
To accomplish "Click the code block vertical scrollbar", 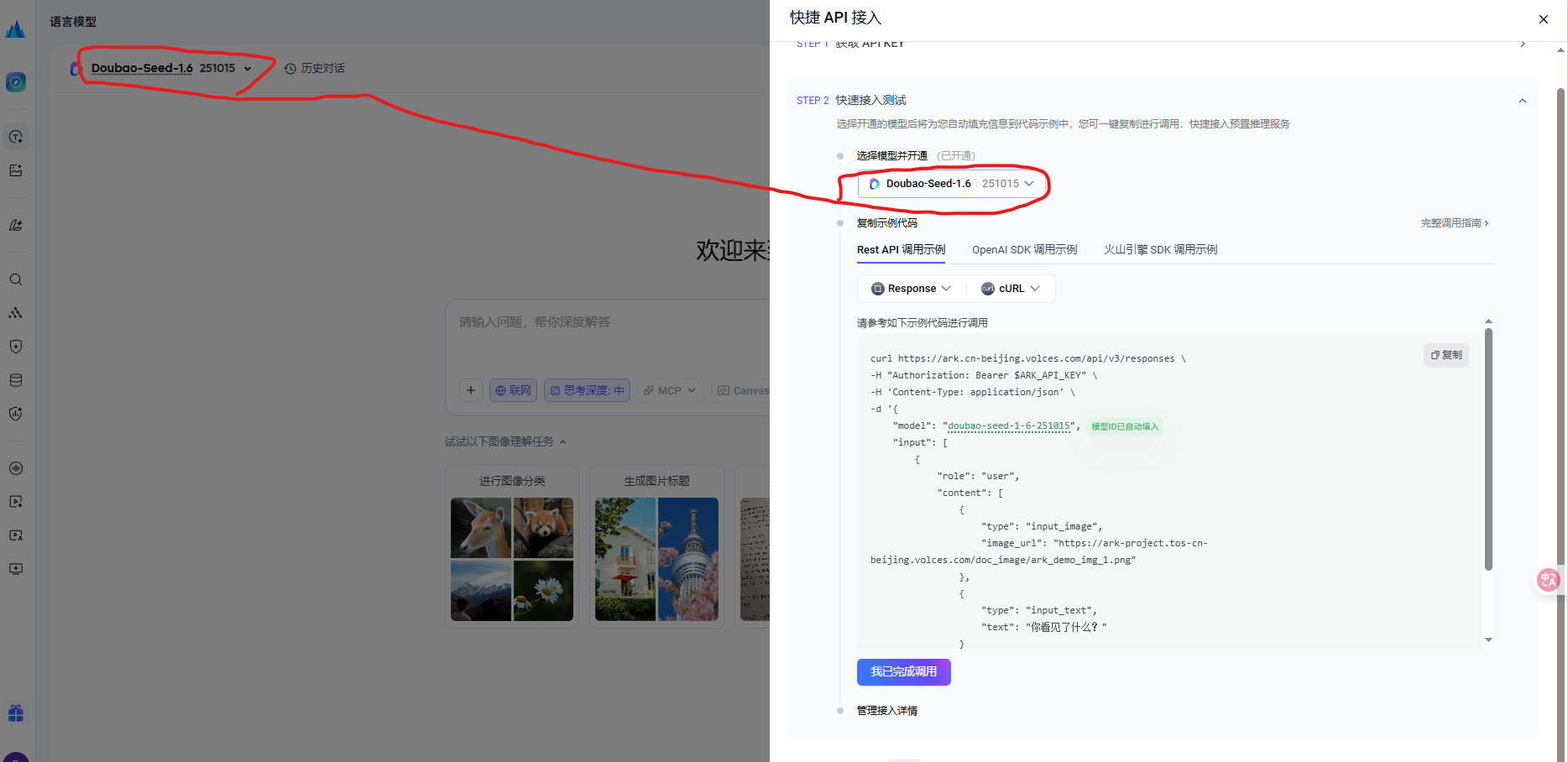I will point(1488,449).
